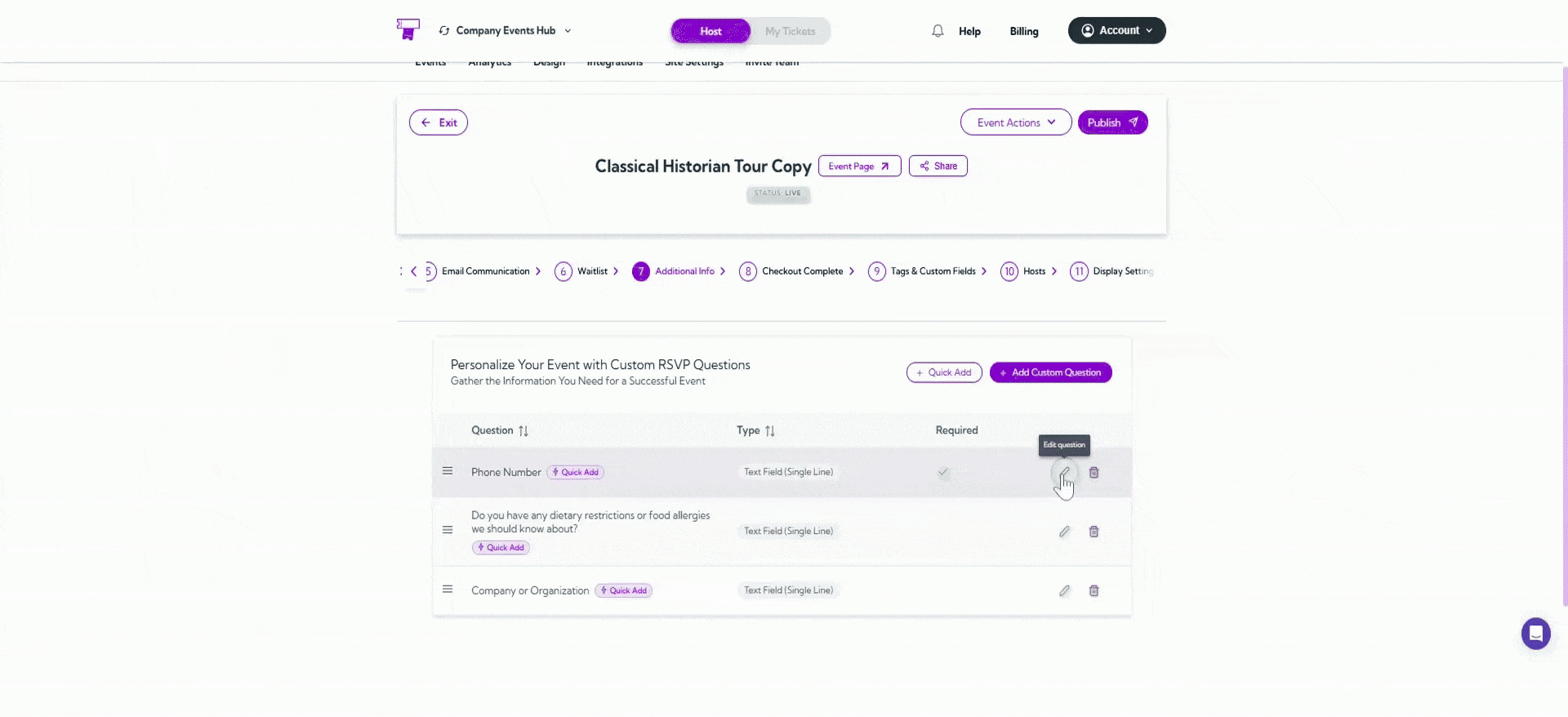The height and width of the screenshot is (717, 1568).
Task: Publish the event
Action: tap(1112, 122)
